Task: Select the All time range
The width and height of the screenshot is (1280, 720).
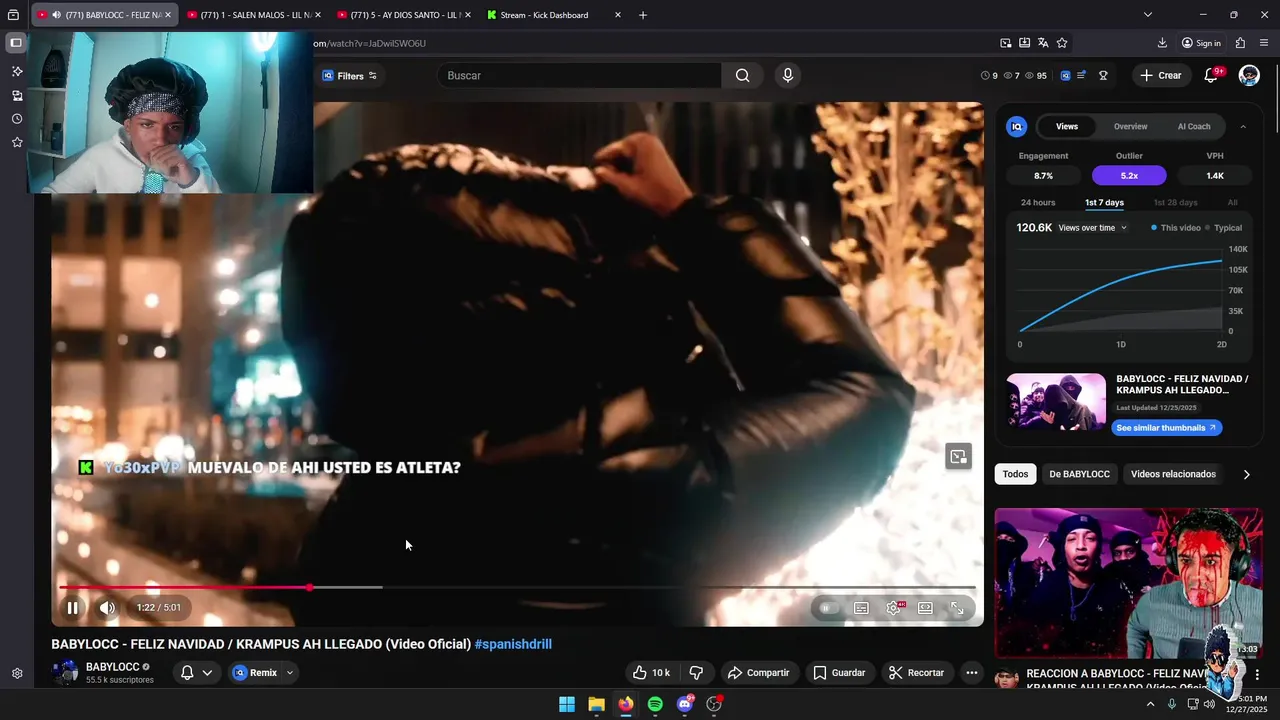Action: [1232, 203]
